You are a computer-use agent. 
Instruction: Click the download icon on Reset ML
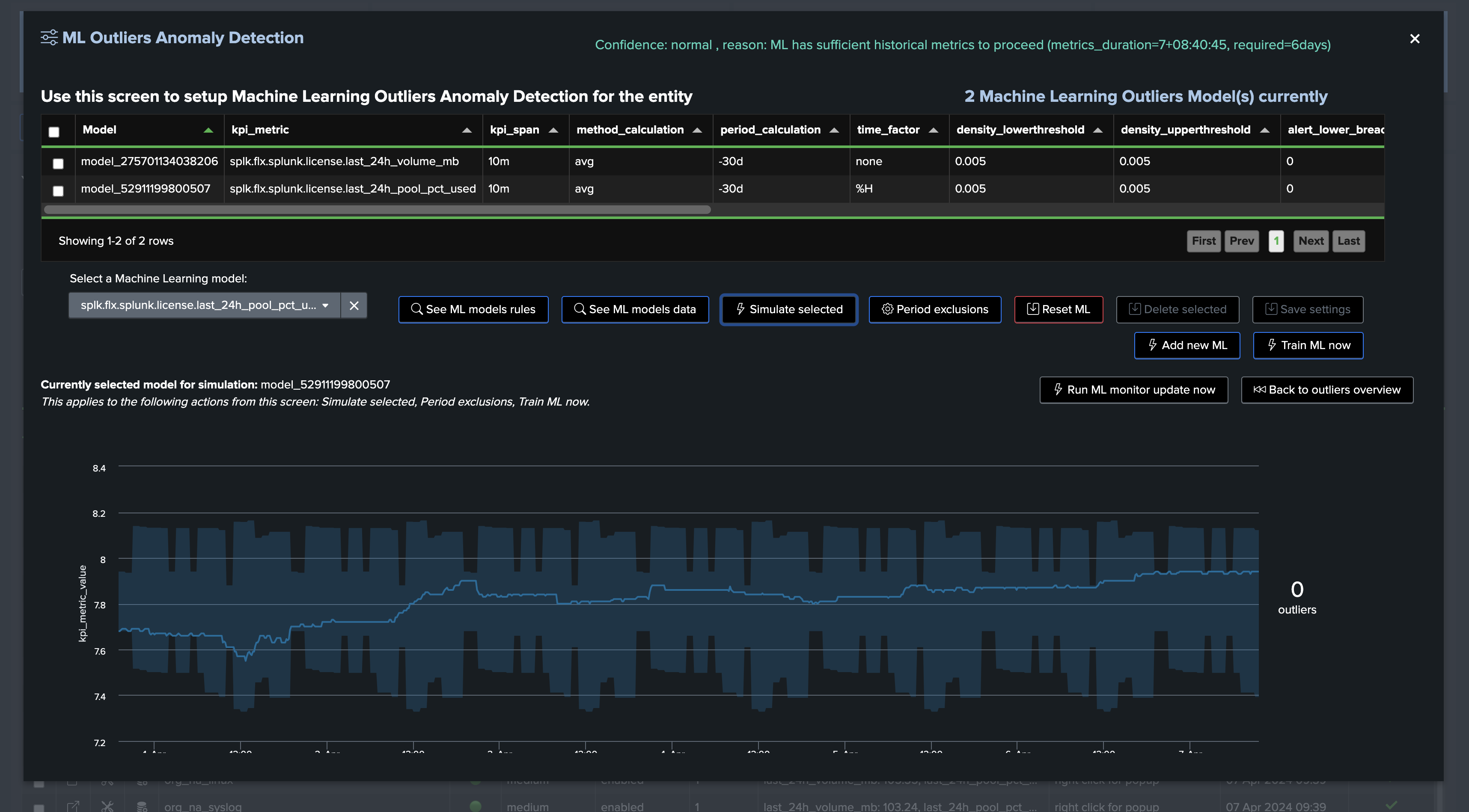(x=1033, y=309)
